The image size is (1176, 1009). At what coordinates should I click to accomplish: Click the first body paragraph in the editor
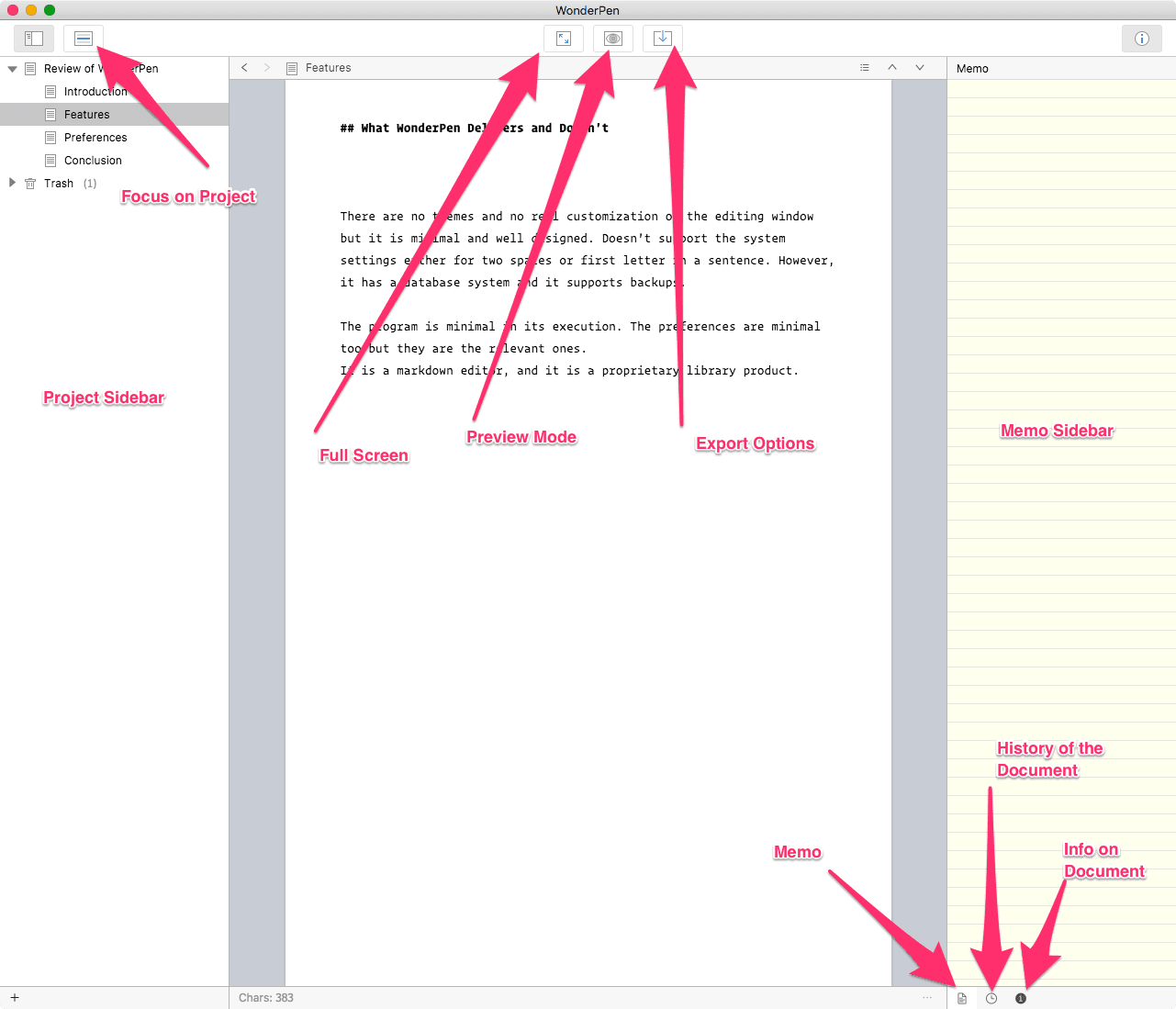click(x=588, y=250)
